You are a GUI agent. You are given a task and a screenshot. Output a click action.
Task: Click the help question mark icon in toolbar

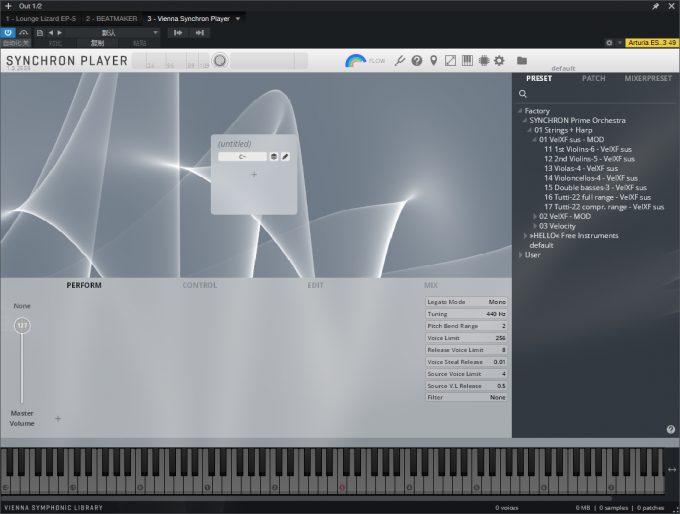click(x=417, y=61)
